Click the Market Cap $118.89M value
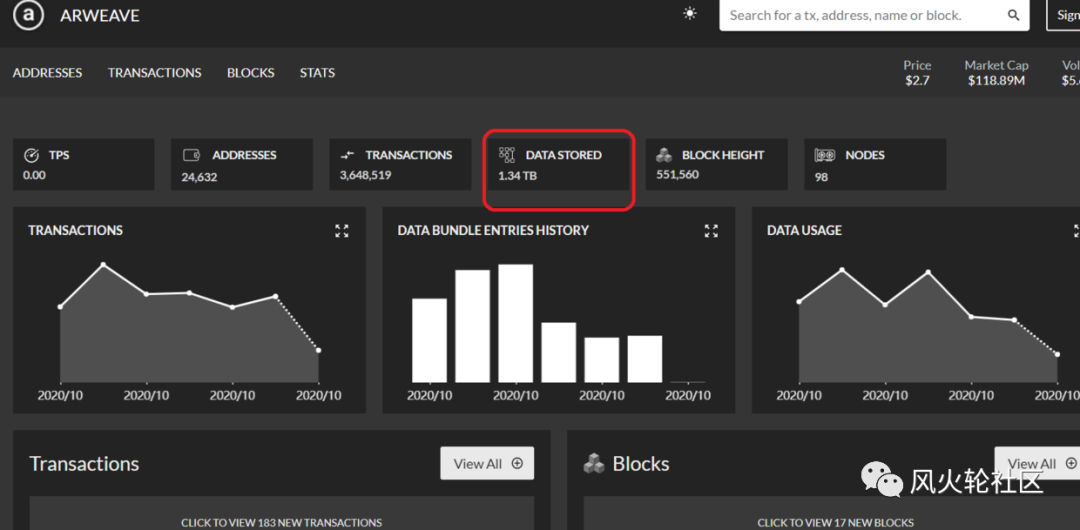Screen dimensions: 1080x530 pos(996,81)
